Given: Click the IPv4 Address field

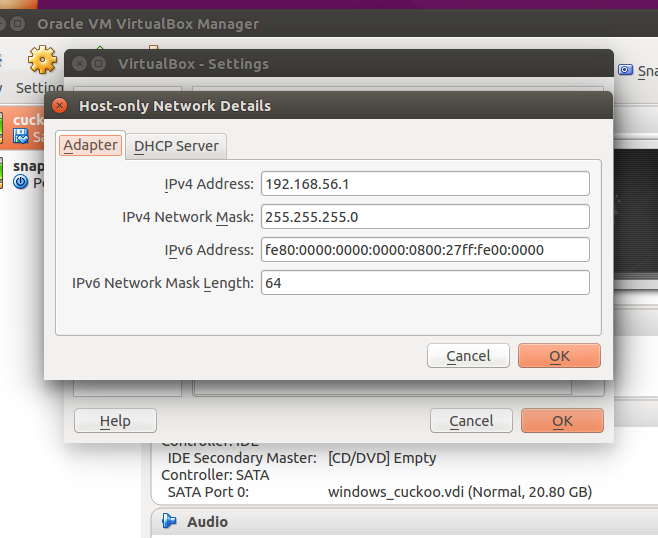Looking at the screenshot, I should click(425, 184).
